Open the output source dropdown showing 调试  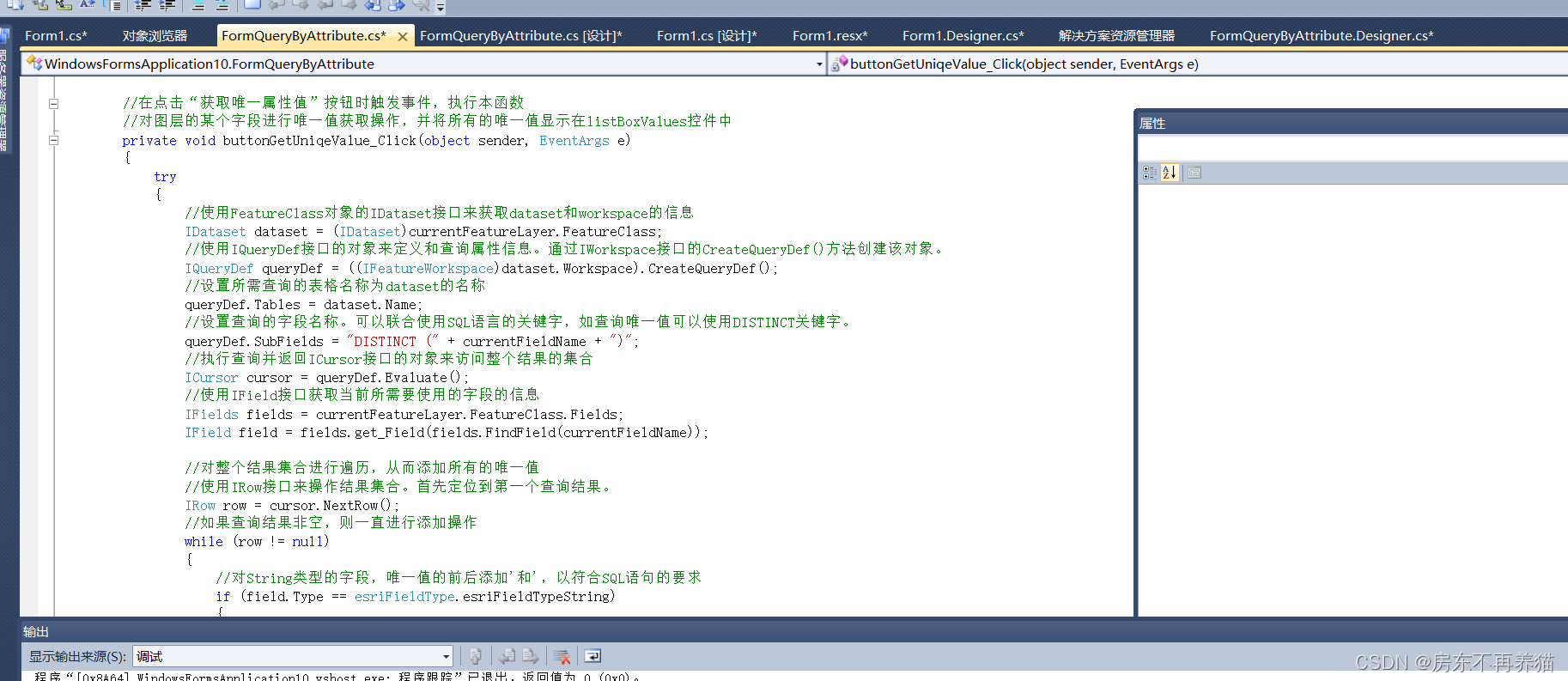point(292,657)
